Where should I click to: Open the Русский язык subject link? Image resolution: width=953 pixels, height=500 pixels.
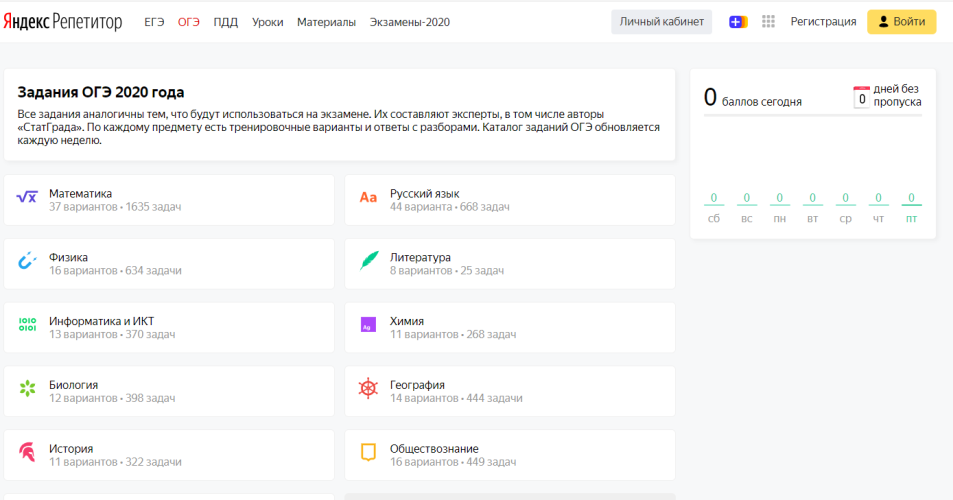click(x=424, y=194)
